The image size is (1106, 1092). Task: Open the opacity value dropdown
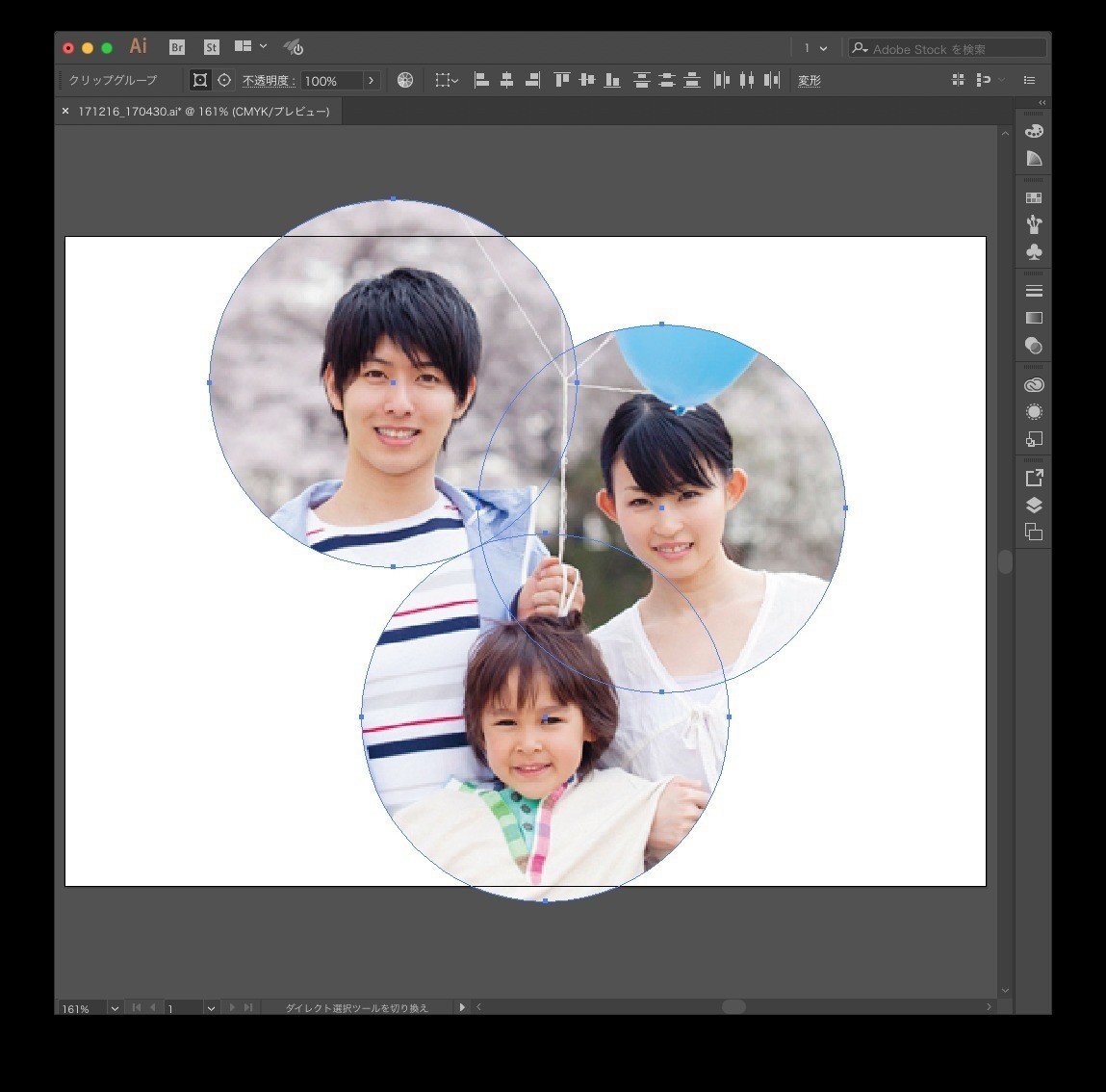(x=372, y=80)
